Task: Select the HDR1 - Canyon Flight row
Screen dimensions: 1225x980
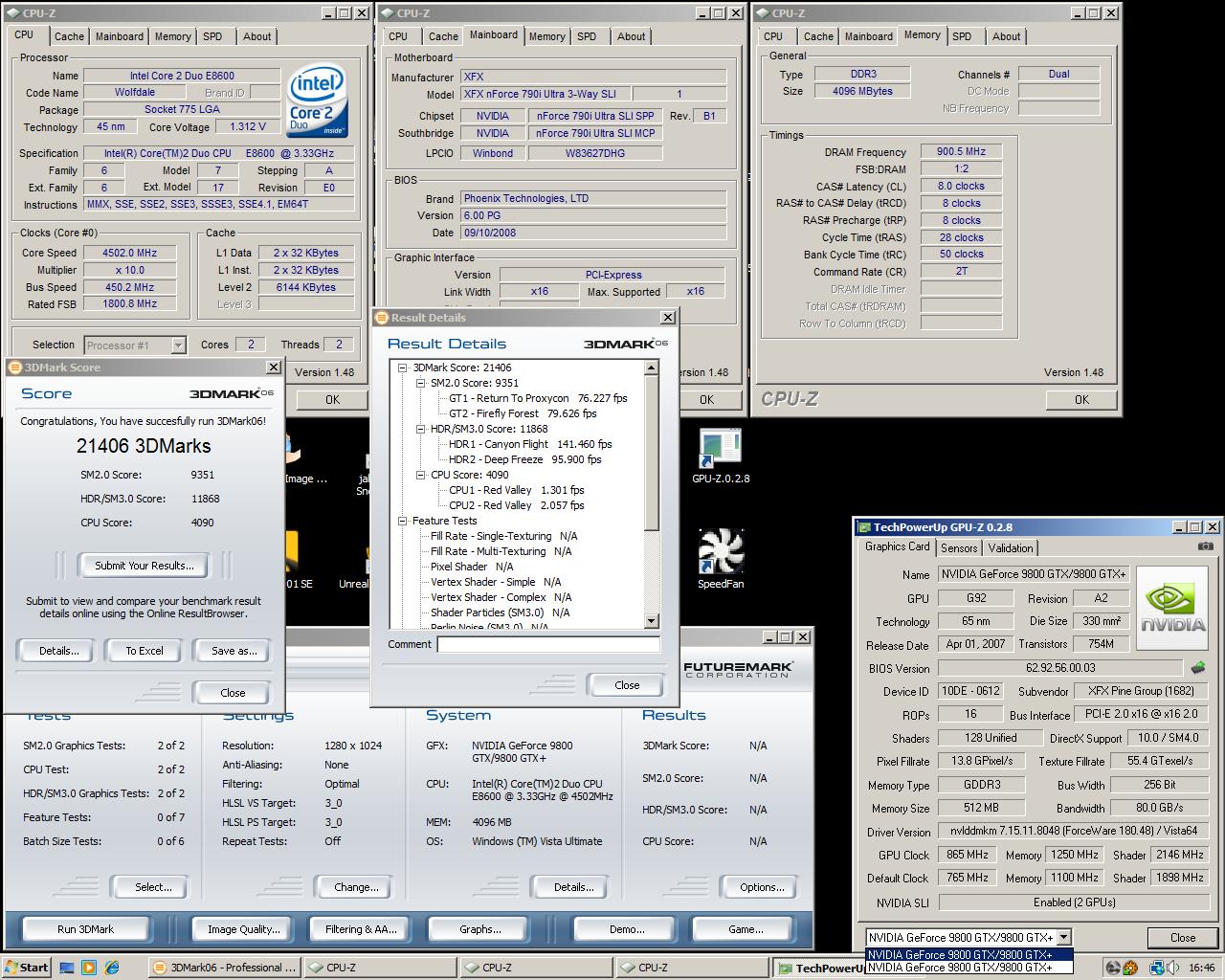Action: pos(530,444)
